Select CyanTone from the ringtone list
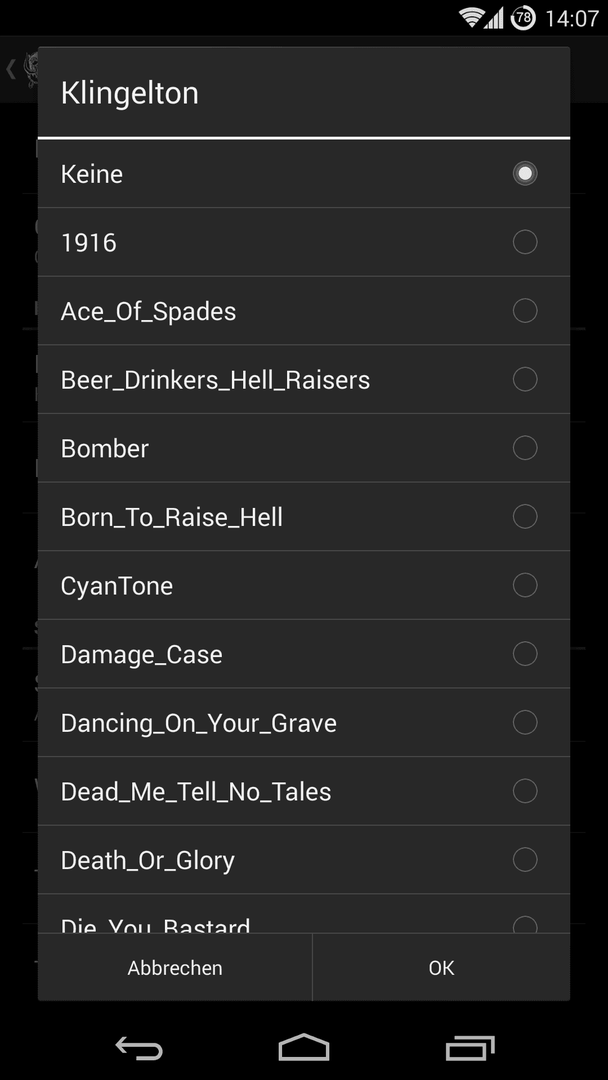This screenshot has width=608, height=1080. click(x=304, y=585)
